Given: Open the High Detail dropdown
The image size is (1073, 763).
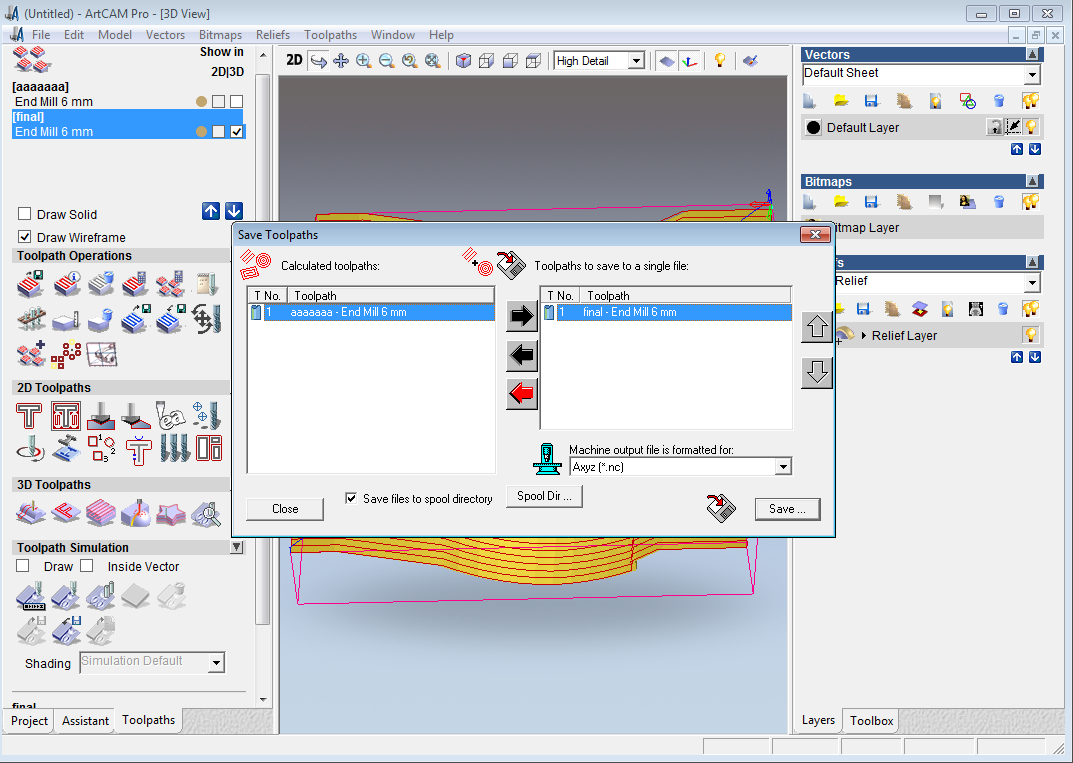Looking at the screenshot, I should 636,61.
